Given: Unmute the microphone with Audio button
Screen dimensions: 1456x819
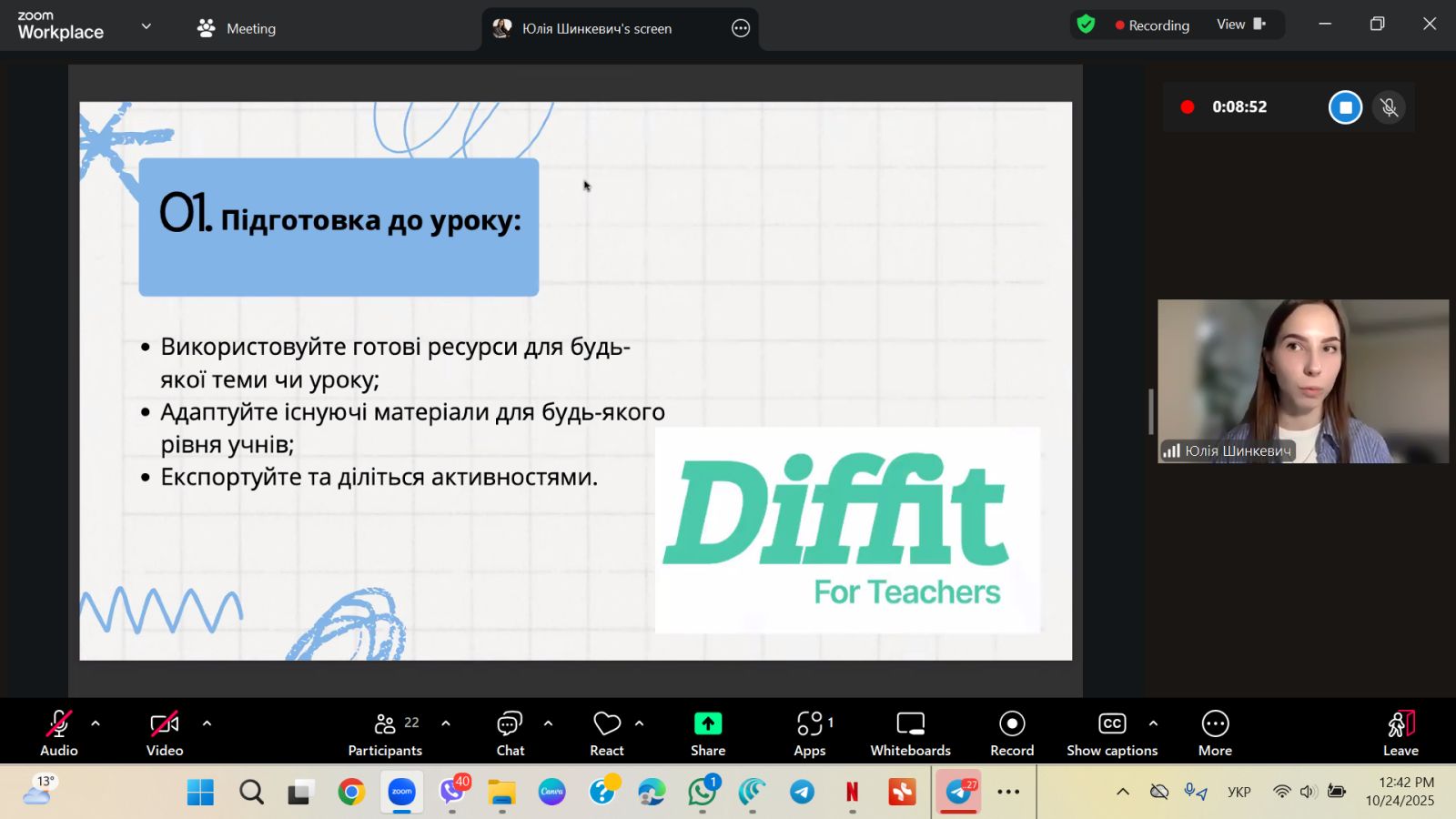Looking at the screenshot, I should (x=59, y=733).
